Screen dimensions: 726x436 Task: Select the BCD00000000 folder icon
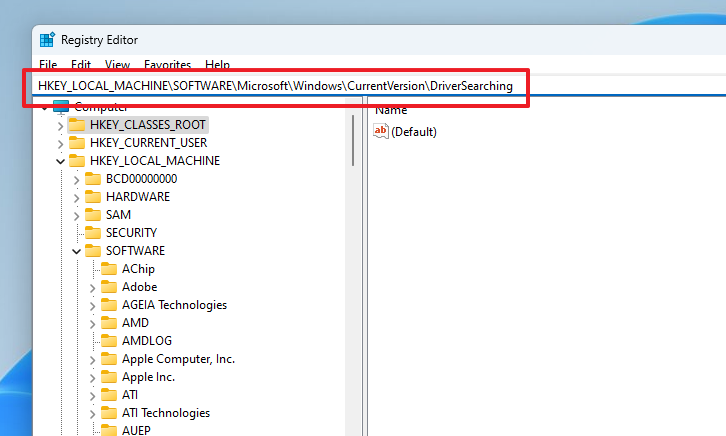pyautogui.click(x=93, y=179)
